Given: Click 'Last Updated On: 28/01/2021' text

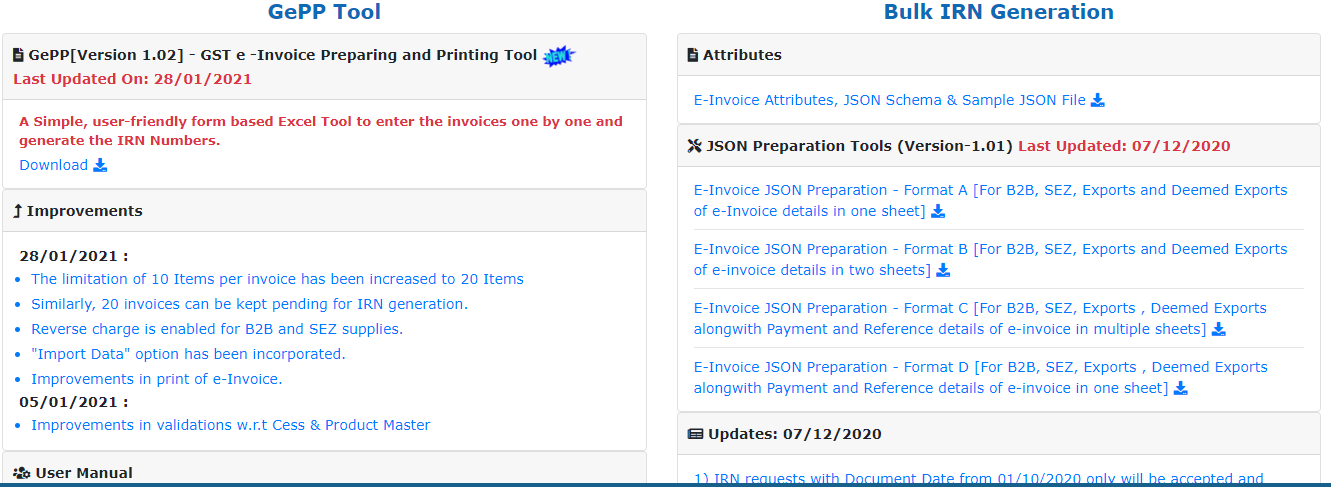Looking at the screenshot, I should tap(133, 79).
